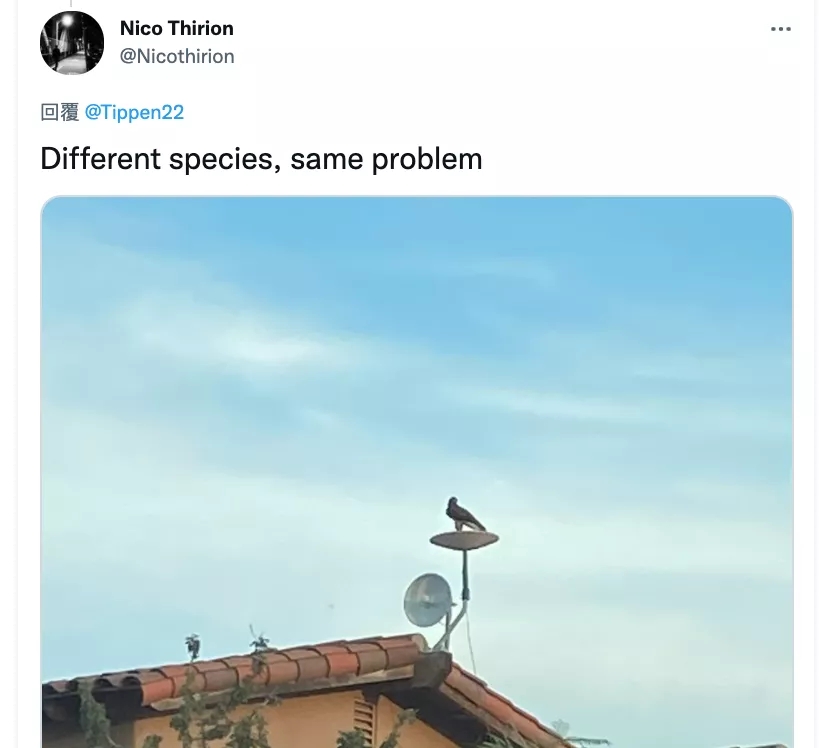The height and width of the screenshot is (748, 820).
Task: Click the bird perched on the dish
Action: click(464, 514)
